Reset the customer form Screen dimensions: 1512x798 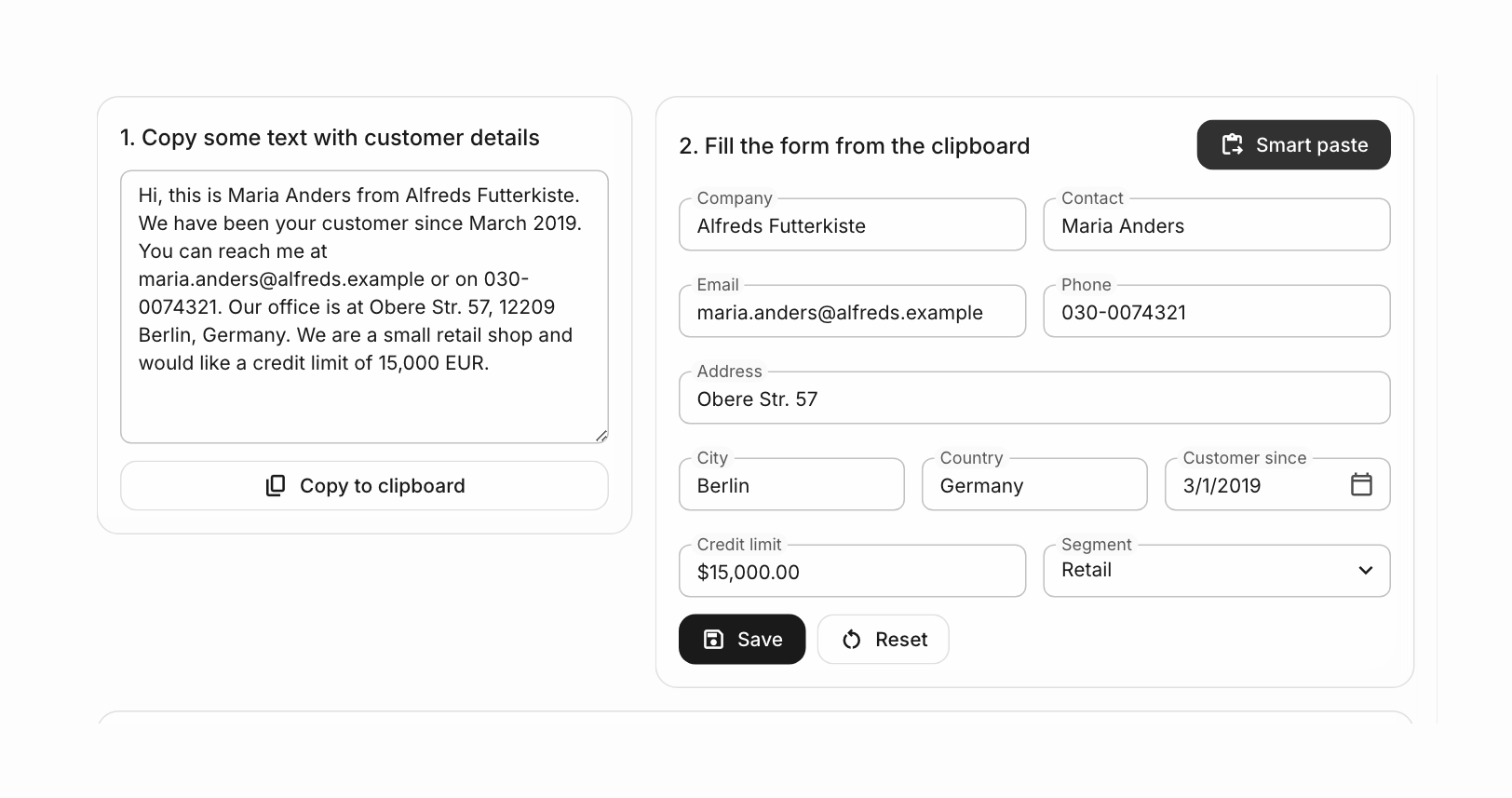[884, 639]
